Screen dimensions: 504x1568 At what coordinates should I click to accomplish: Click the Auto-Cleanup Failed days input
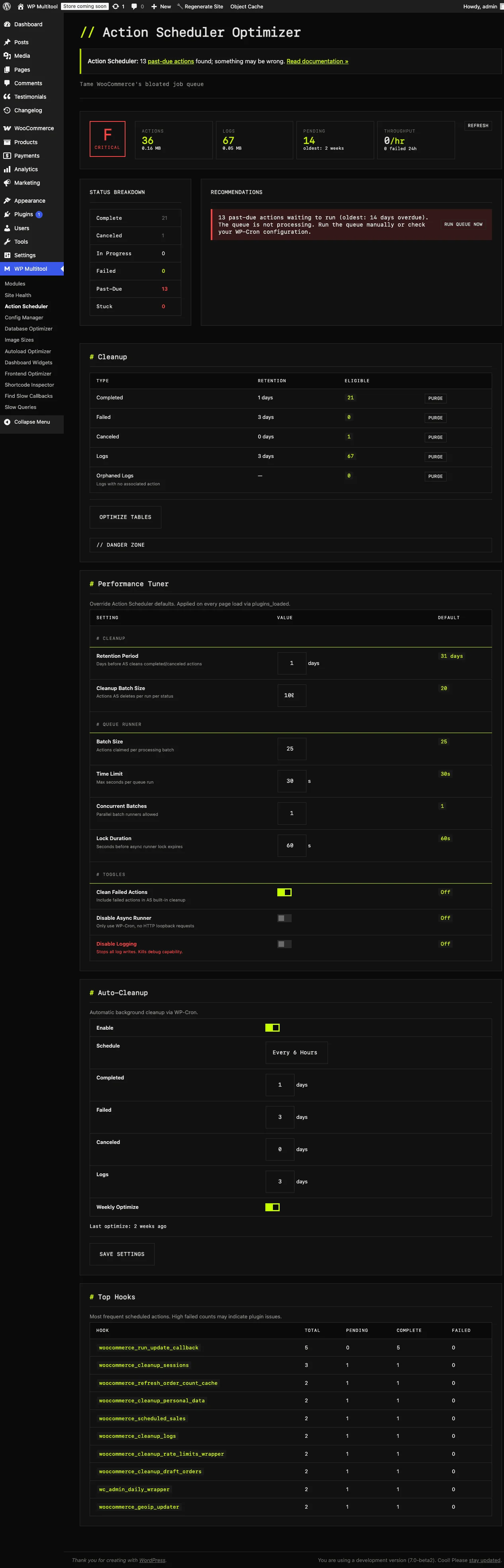(280, 1117)
